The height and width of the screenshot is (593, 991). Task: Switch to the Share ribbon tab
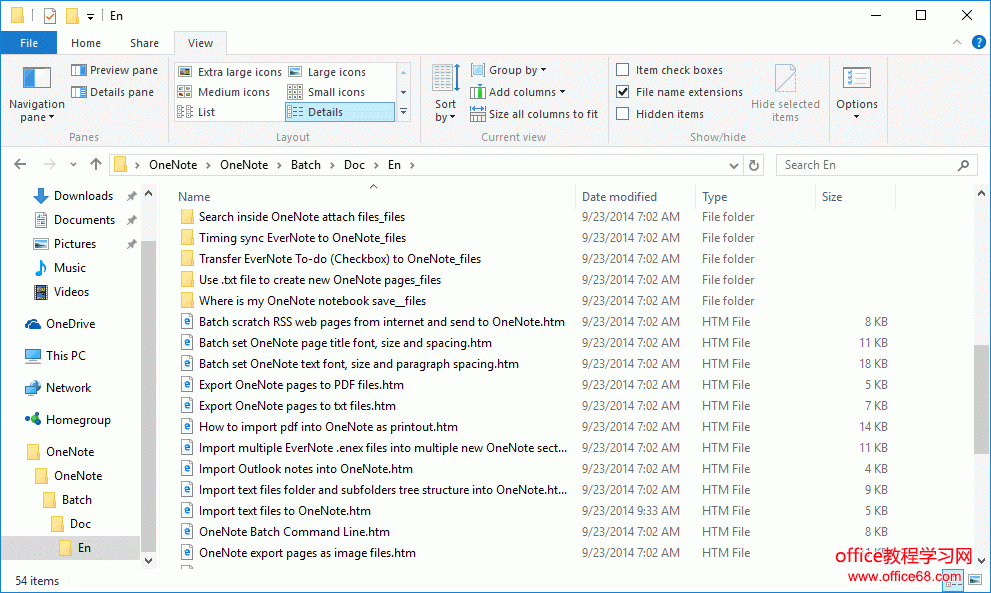click(x=144, y=43)
